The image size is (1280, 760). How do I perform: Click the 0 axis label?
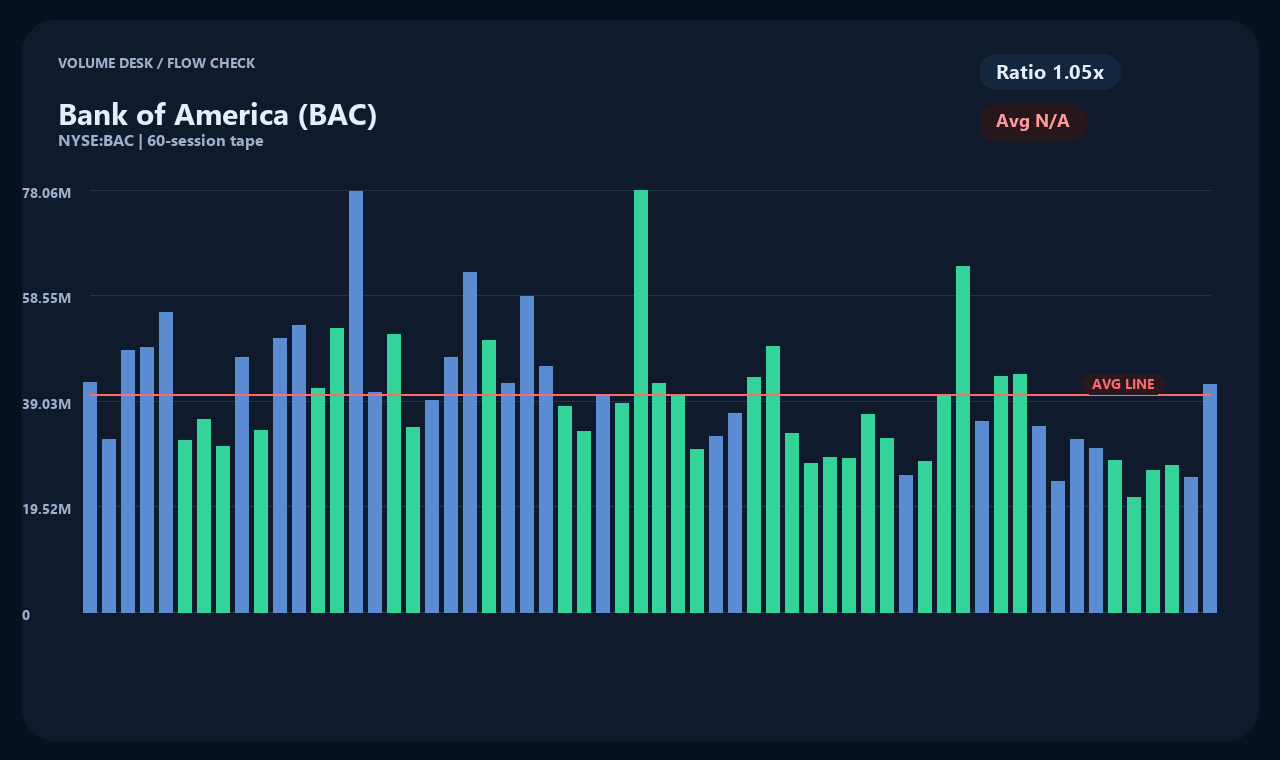(x=26, y=615)
